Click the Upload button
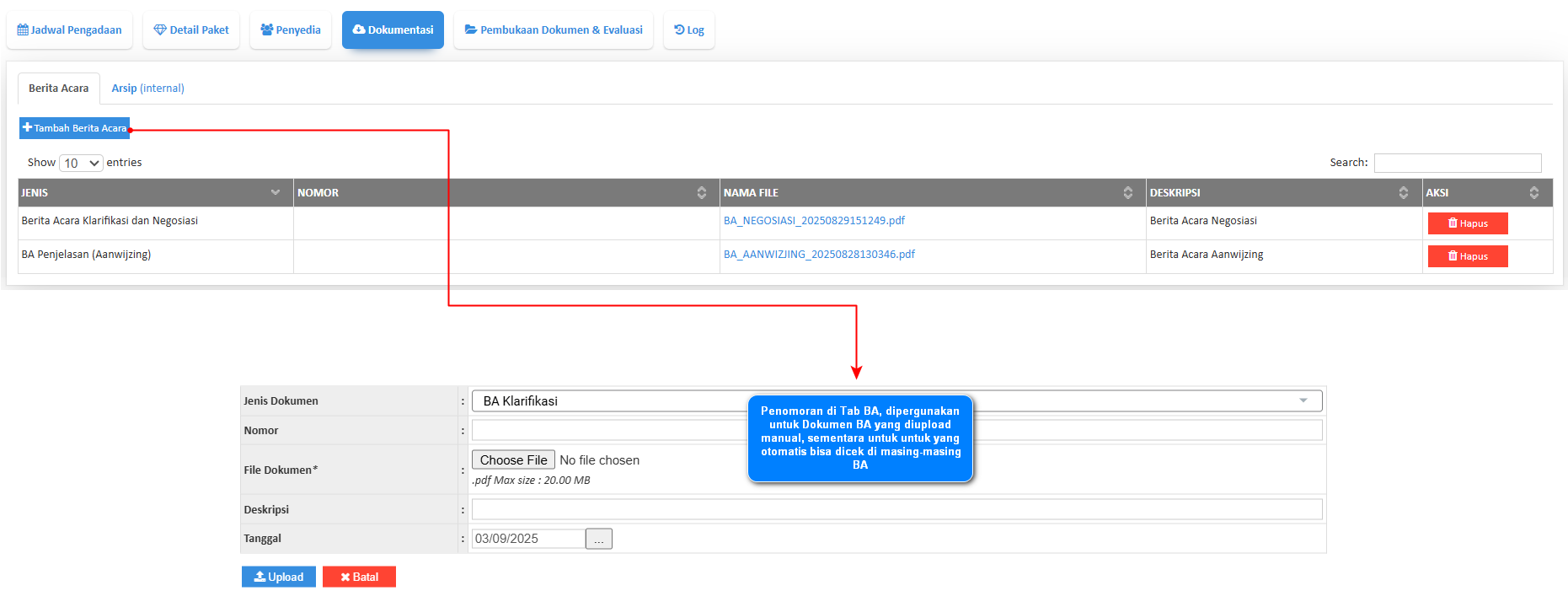Viewport: 1568px width, 591px height. [x=279, y=578]
